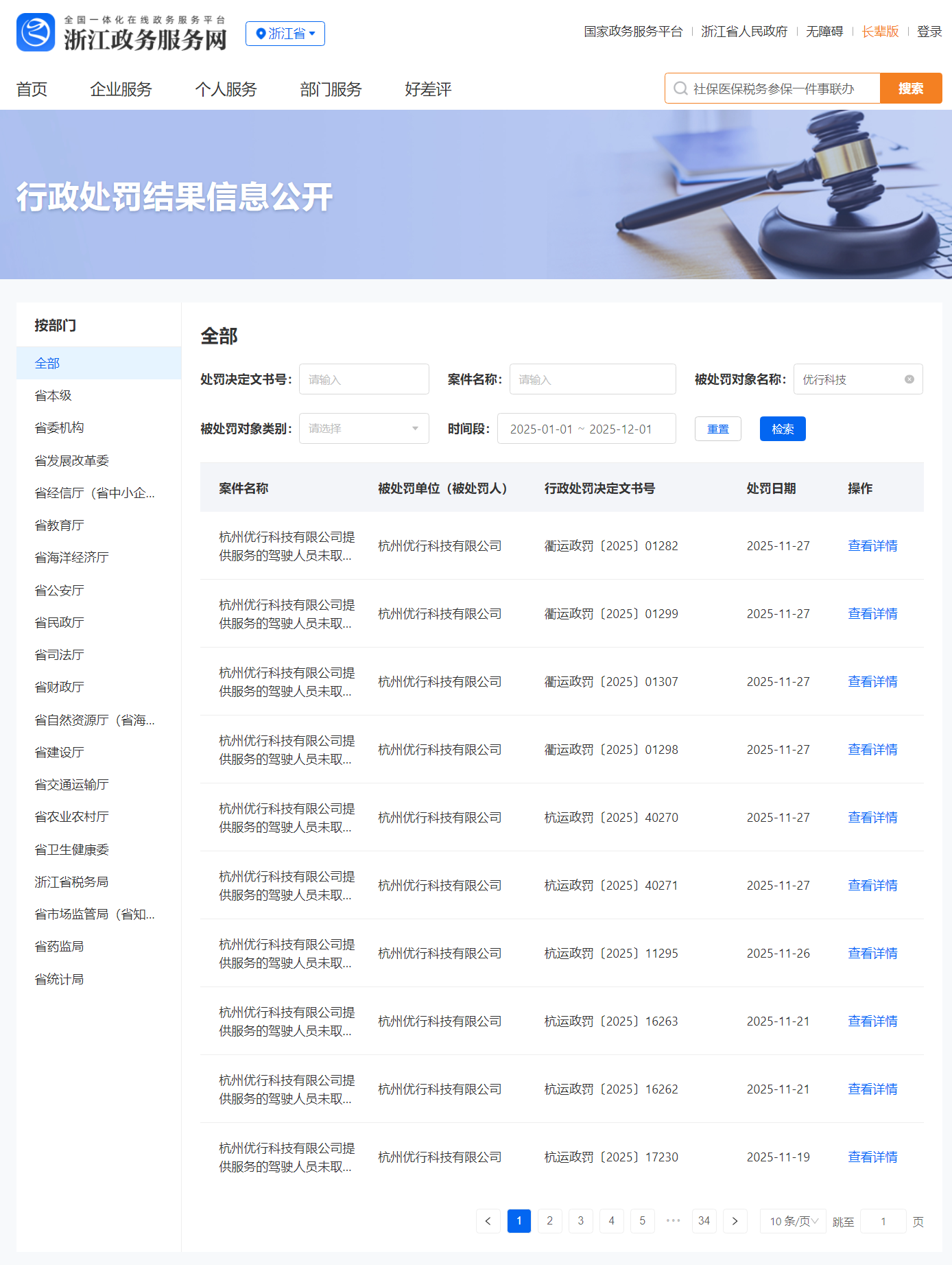Open the 长辈版 elder mode link

click(880, 32)
